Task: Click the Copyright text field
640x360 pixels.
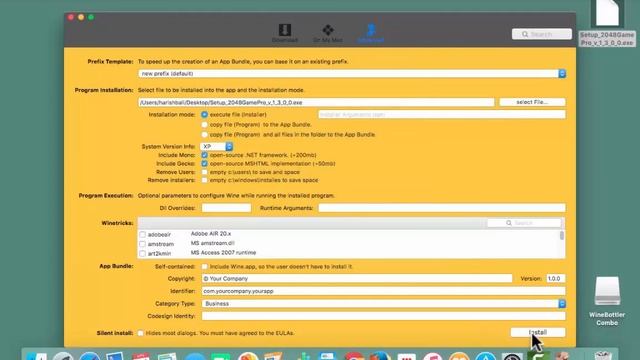Action: point(357,278)
